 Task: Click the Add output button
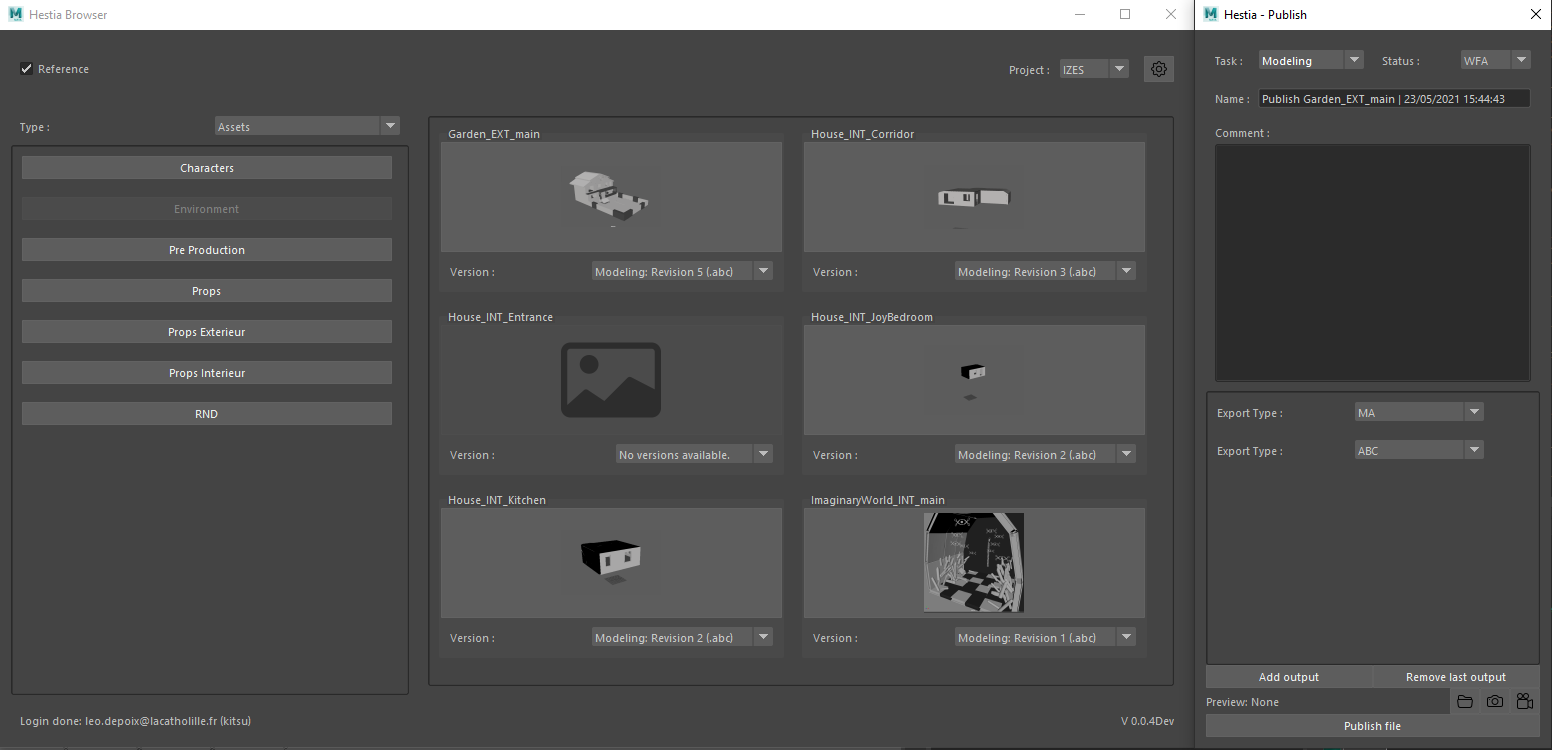click(1288, 677)
